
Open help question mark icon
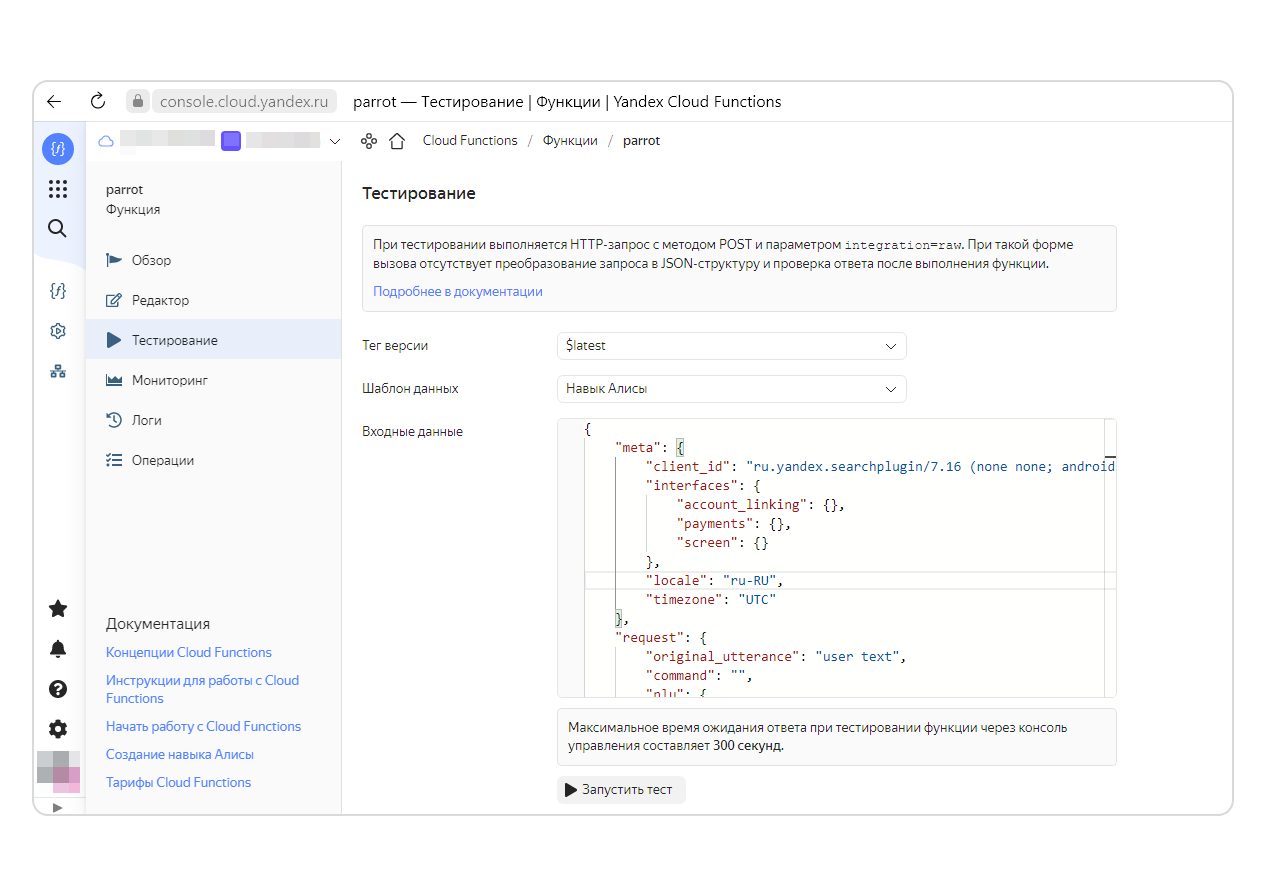click(x=58, y=689)
